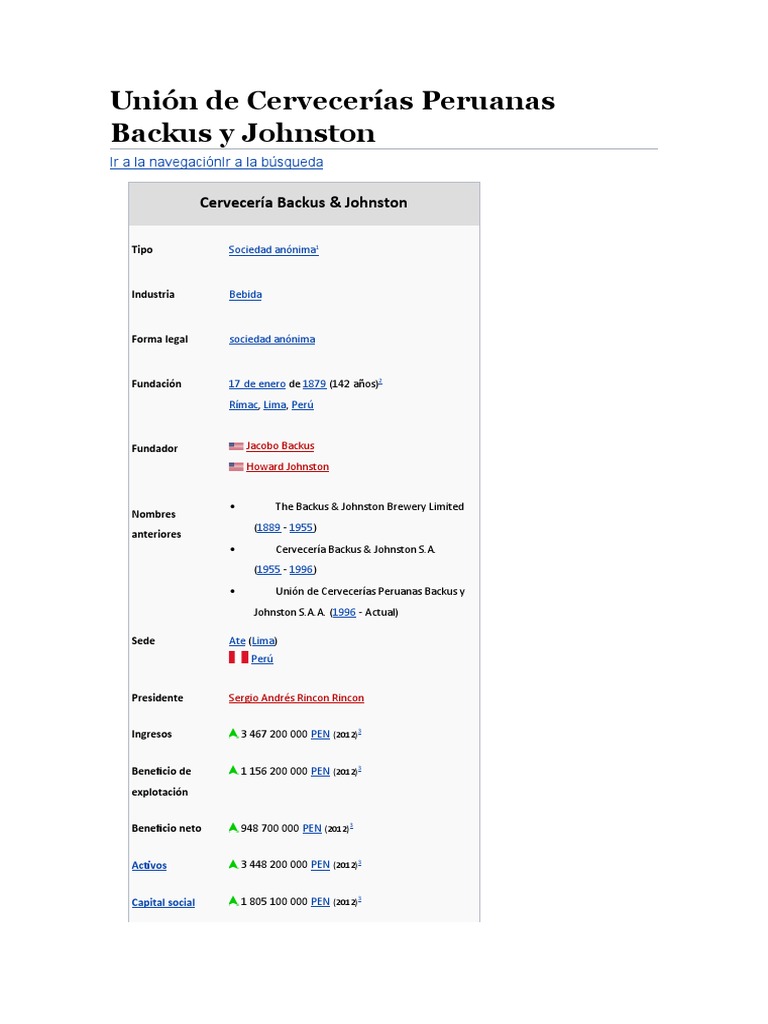Open sociedad anónima link in Forma legal row

pos(272,339)
